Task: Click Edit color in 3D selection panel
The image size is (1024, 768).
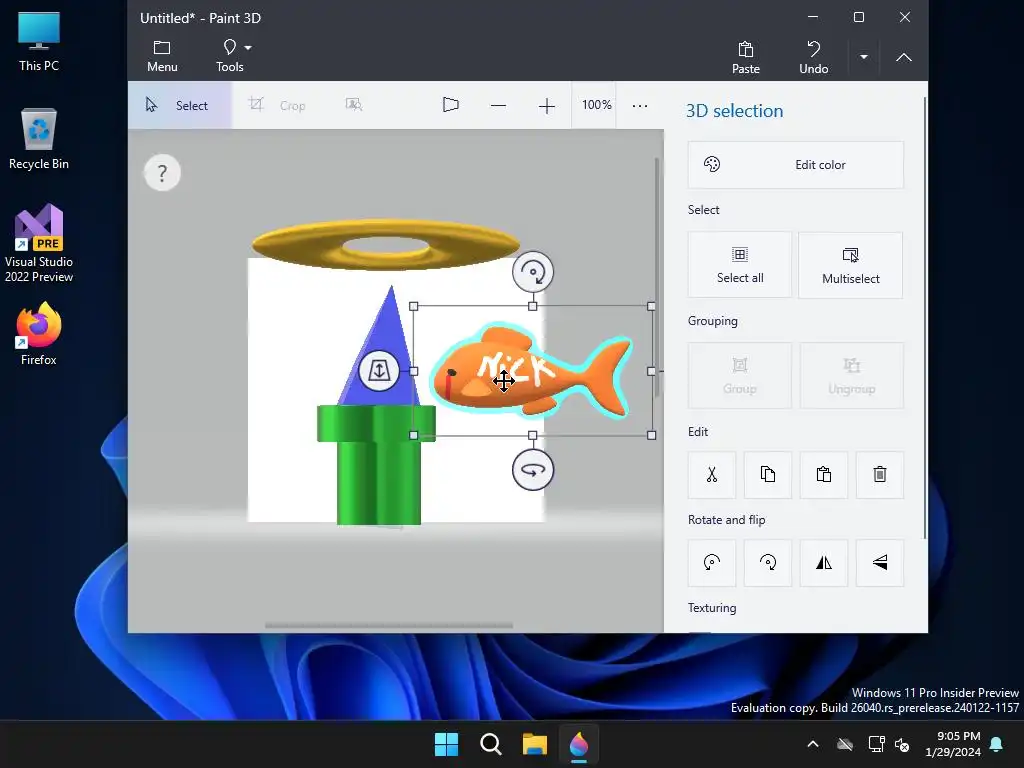Action: 795,165
